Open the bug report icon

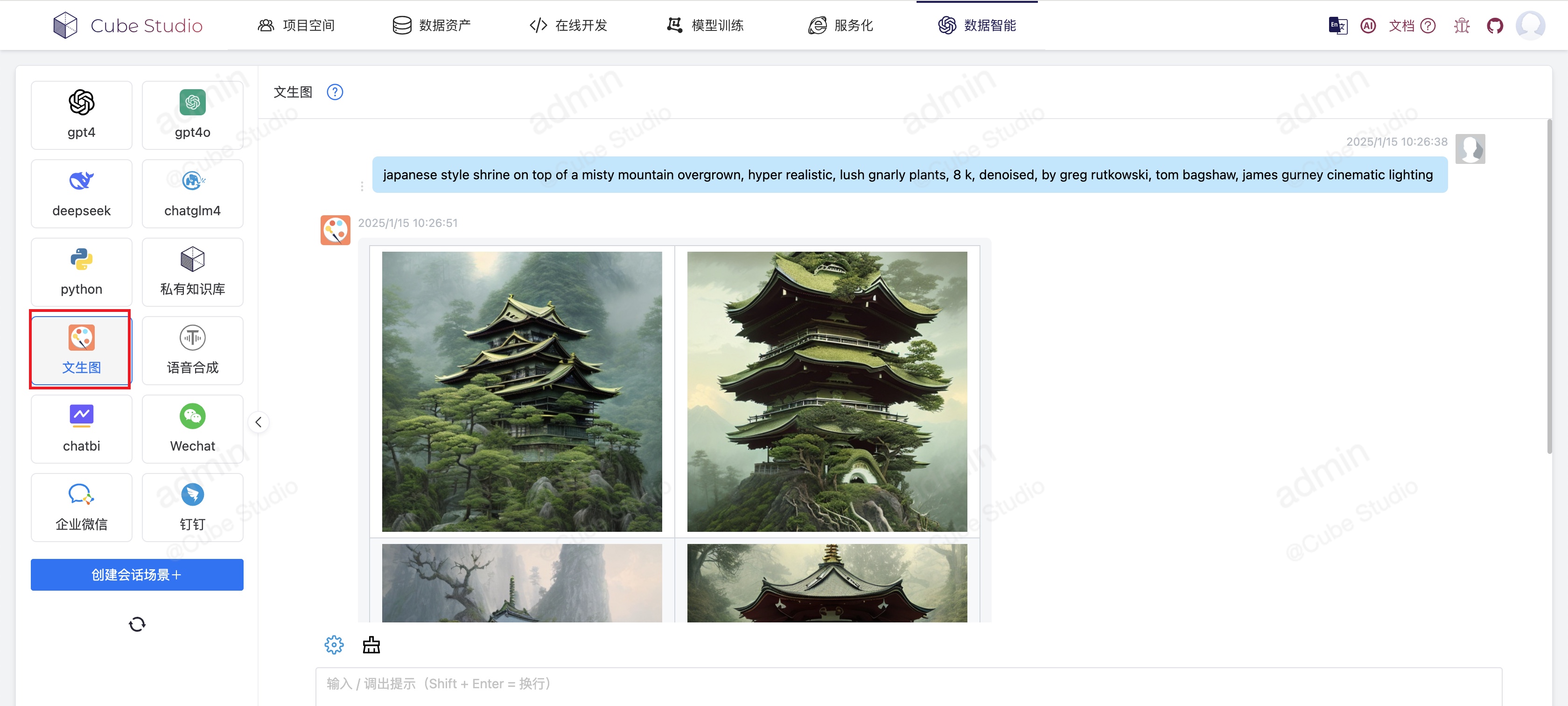(x=1462, y=26)
